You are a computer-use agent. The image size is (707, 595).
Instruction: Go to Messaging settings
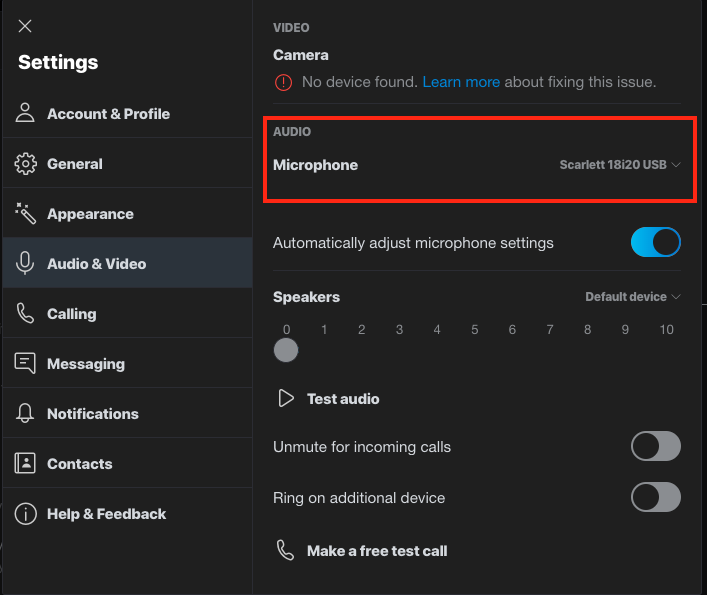(128, 363)
